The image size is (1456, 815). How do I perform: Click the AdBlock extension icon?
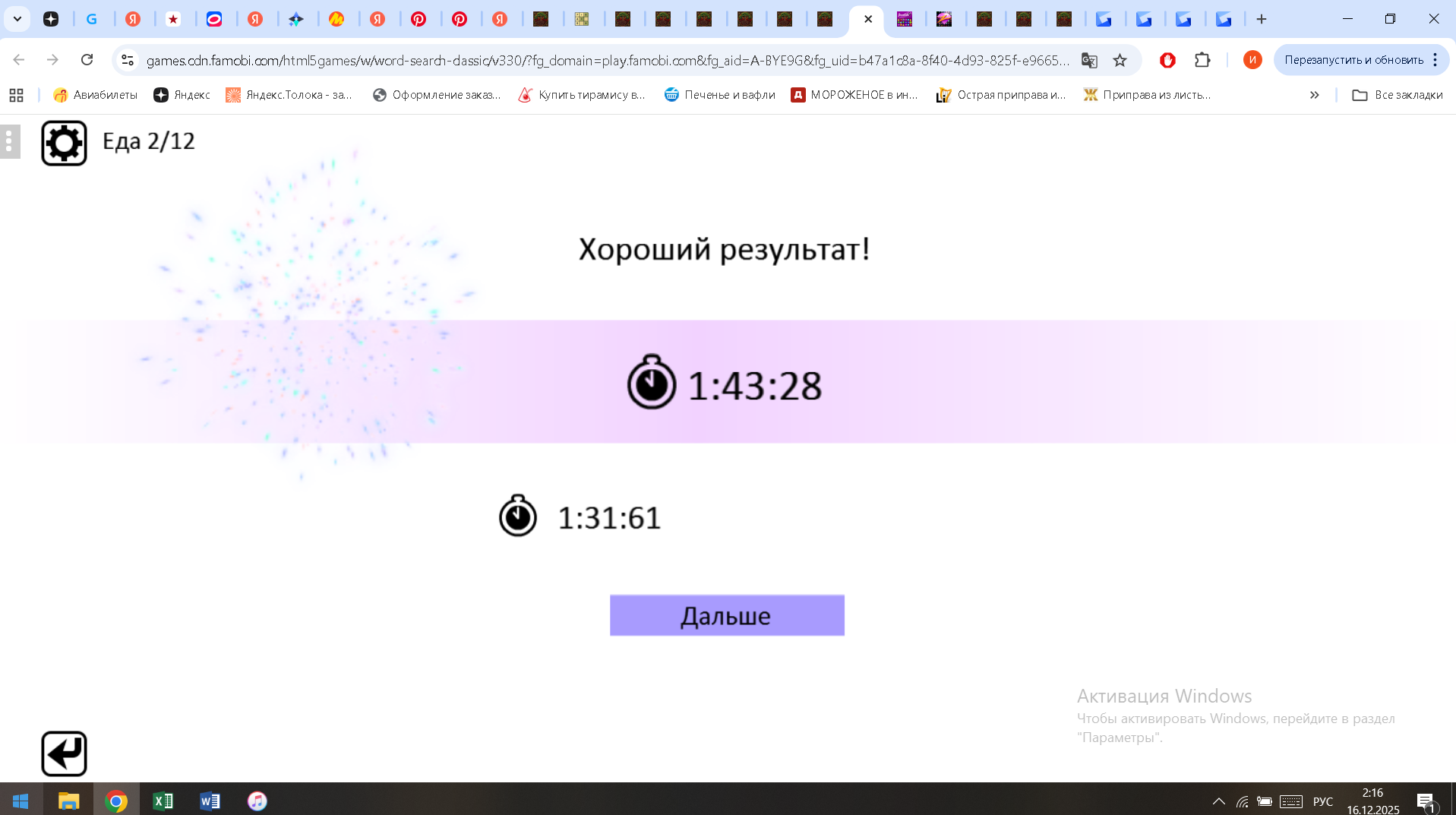pyautogui.click(x=1167, y=60)
